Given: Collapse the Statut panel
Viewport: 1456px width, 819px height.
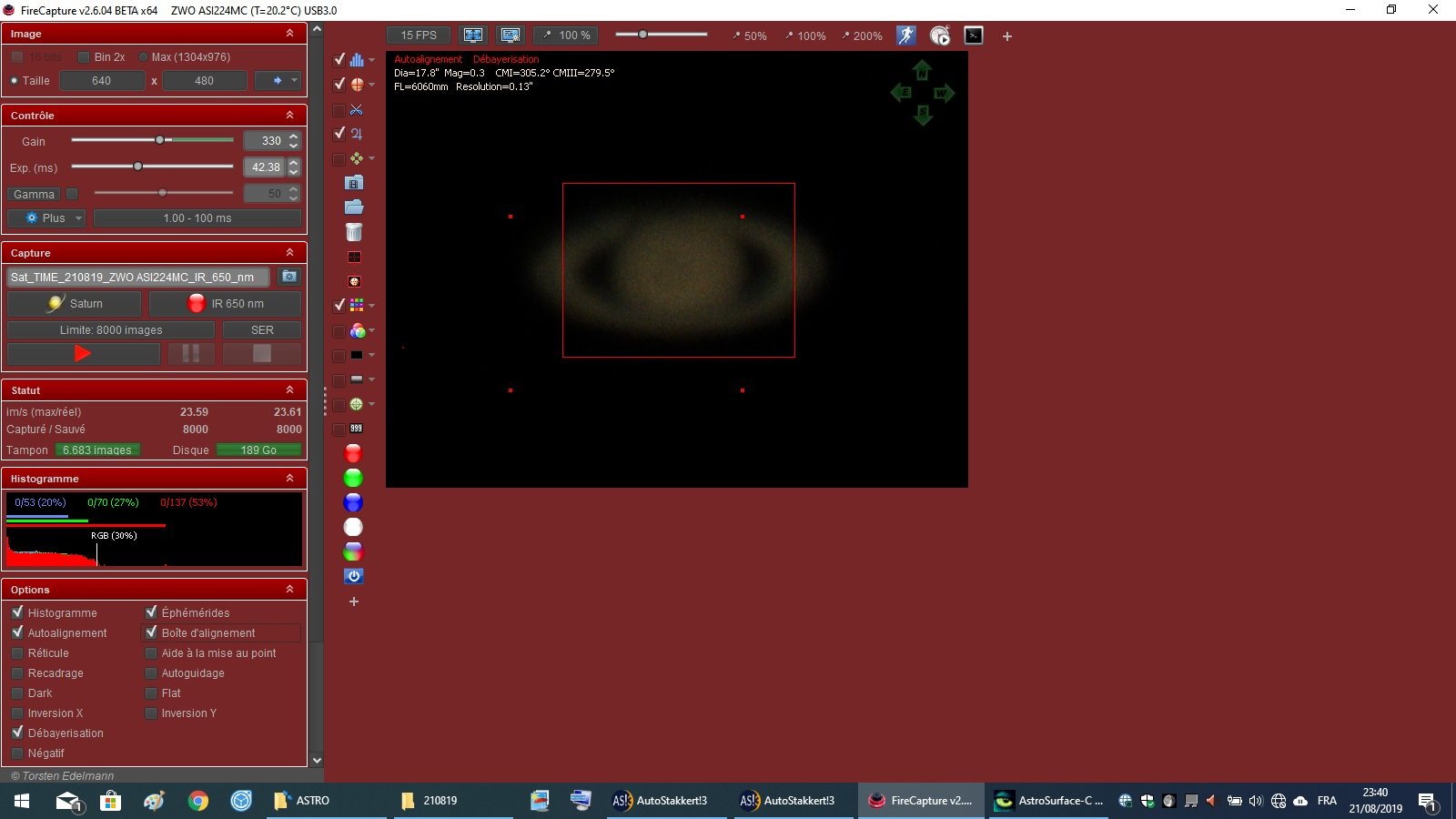Looking at the screenshot, I should pos(289,389).
